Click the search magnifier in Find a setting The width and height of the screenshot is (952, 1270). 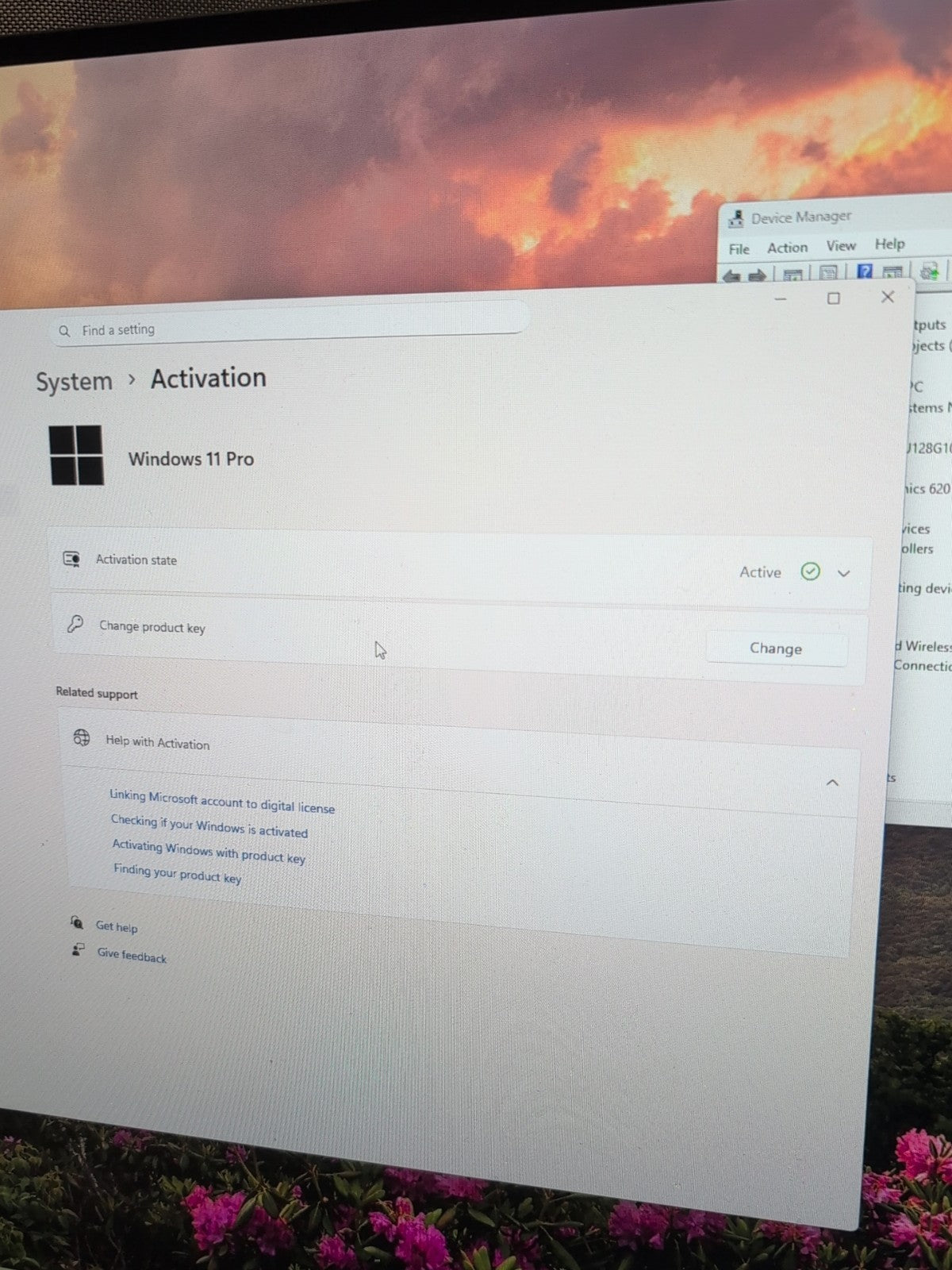64,331
